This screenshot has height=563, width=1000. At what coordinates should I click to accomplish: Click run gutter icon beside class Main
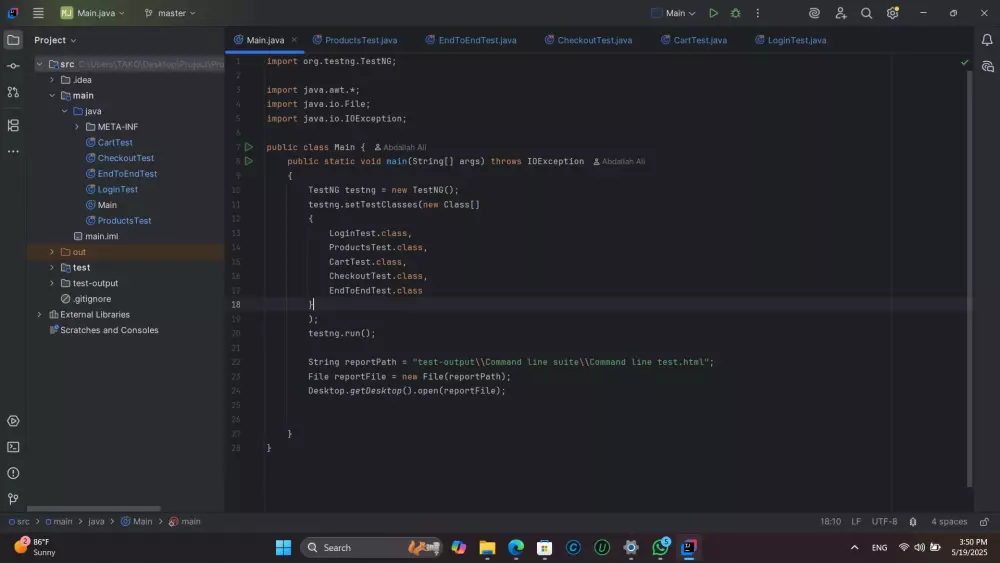click(x=249, y=147)
